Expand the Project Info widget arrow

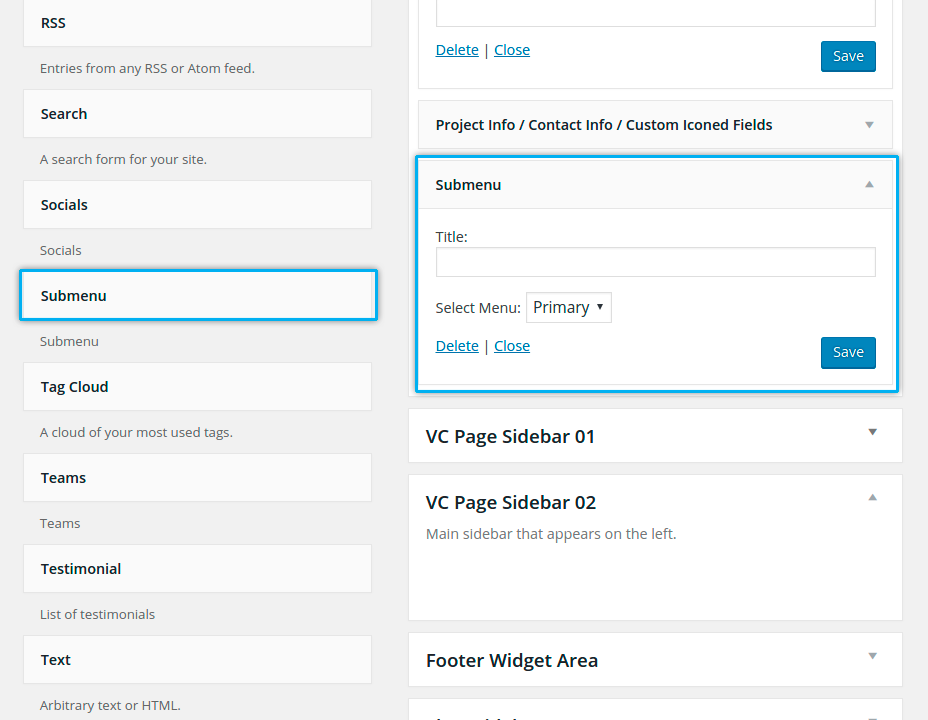(x=869, y=125)
